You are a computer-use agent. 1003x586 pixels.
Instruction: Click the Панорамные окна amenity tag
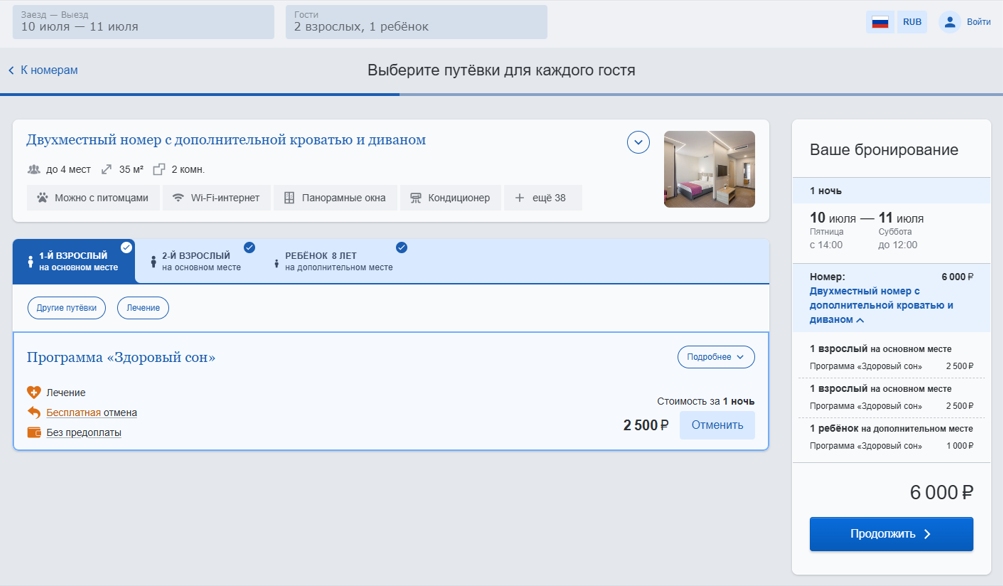335,198
